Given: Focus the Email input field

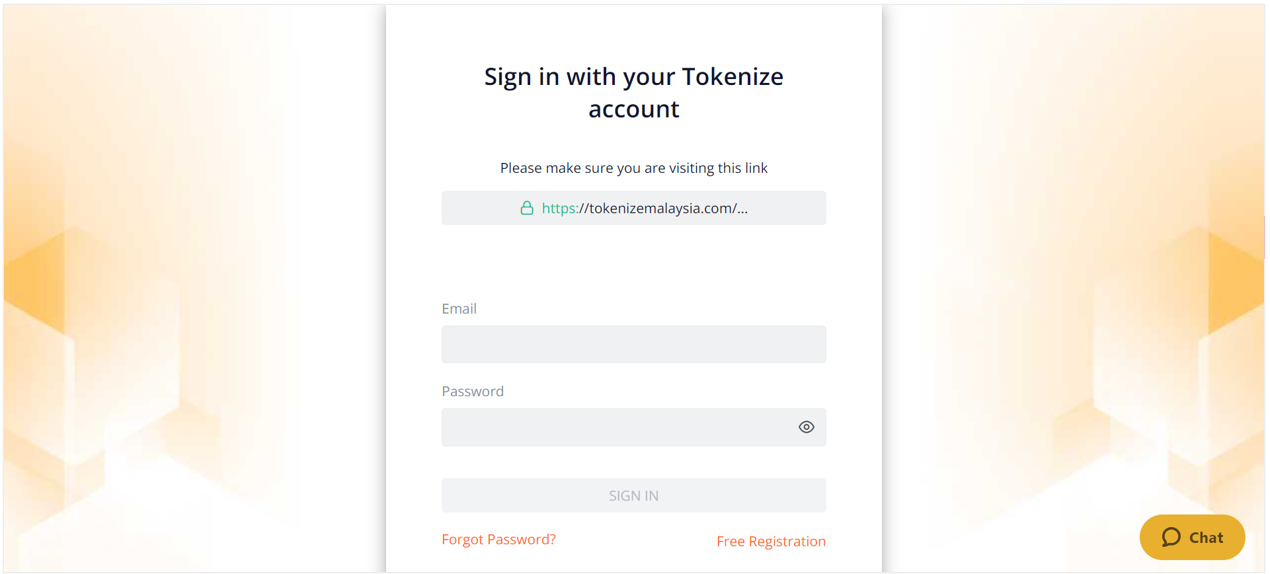Looking at the screenshot, I should coord(634,344).
